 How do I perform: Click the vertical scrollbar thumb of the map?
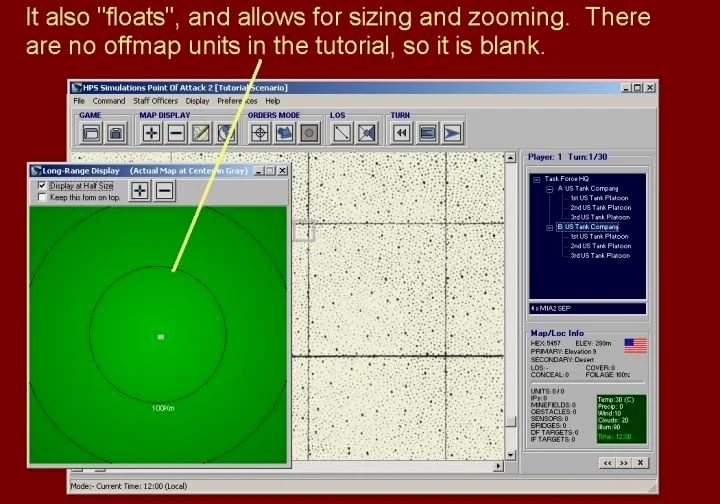(510, 421)
